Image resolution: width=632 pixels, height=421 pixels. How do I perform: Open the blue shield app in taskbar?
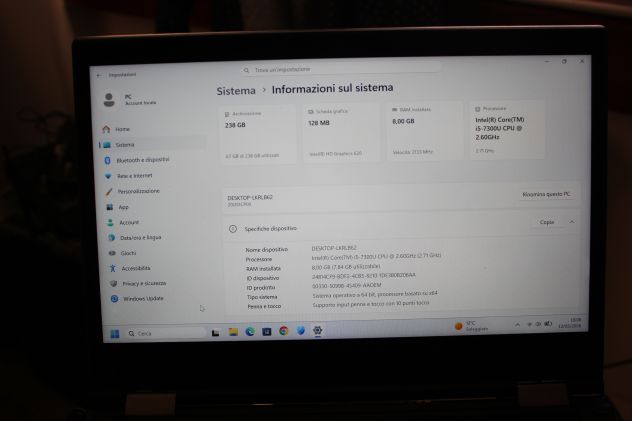pos(301,331)
